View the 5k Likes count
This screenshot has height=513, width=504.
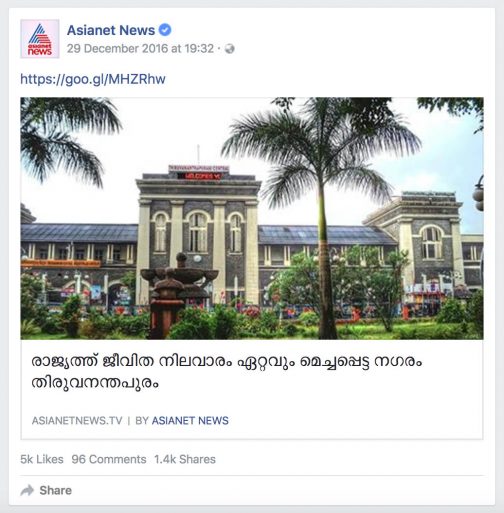(x=42, y=459)
